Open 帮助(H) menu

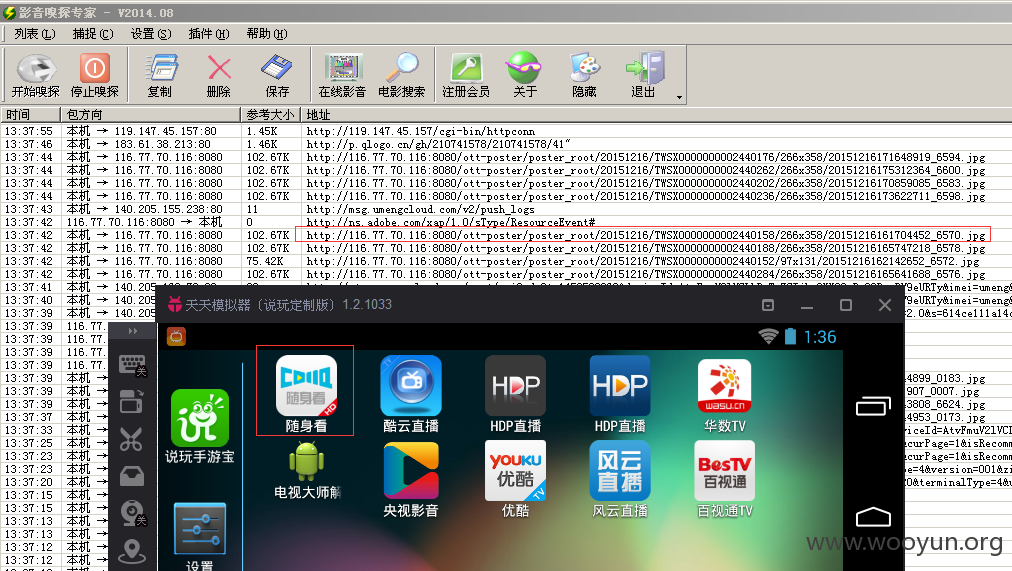(267, 34)
